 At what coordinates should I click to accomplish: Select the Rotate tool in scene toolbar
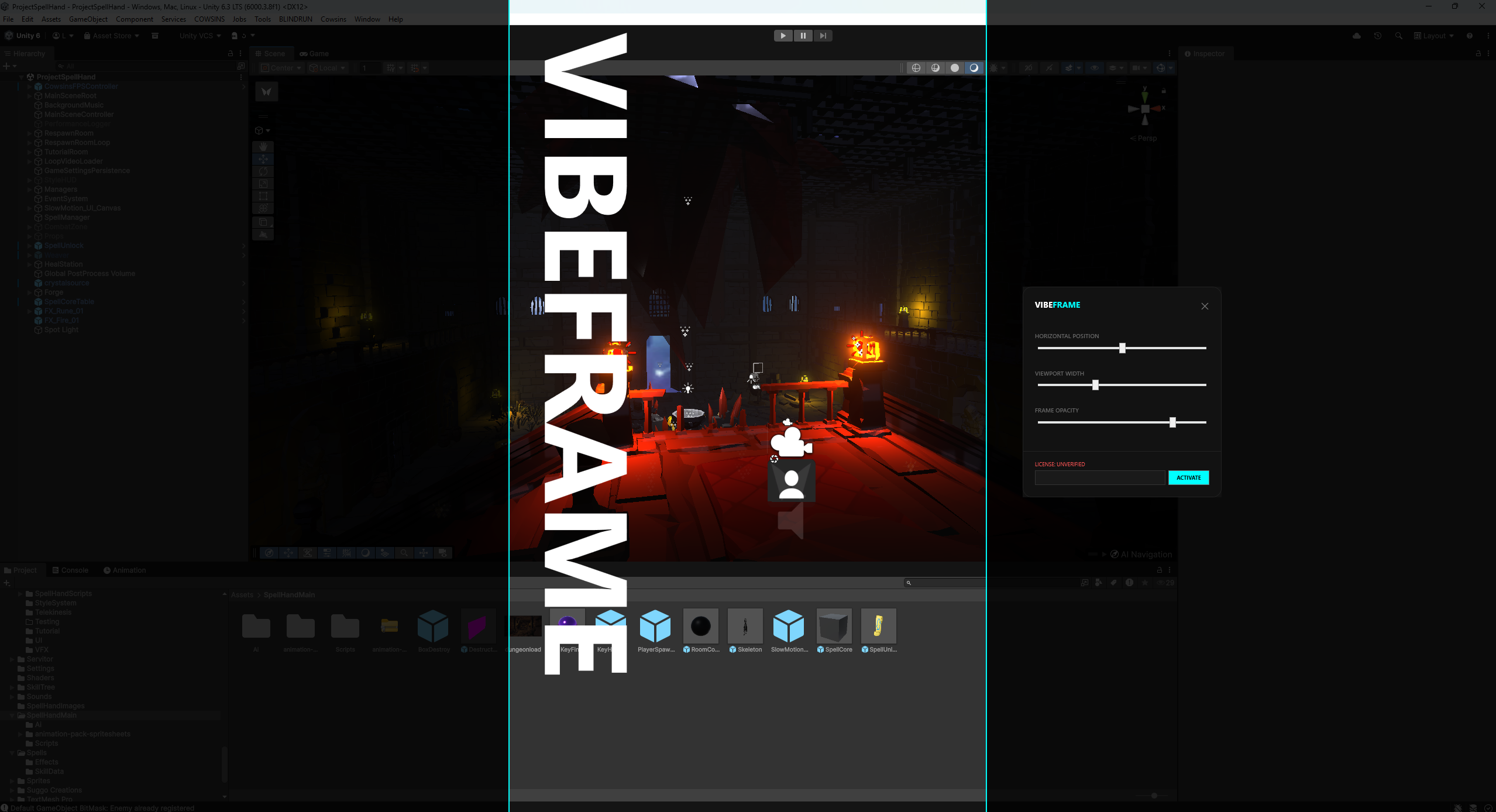pyautogui.click(x=263, y=171)
